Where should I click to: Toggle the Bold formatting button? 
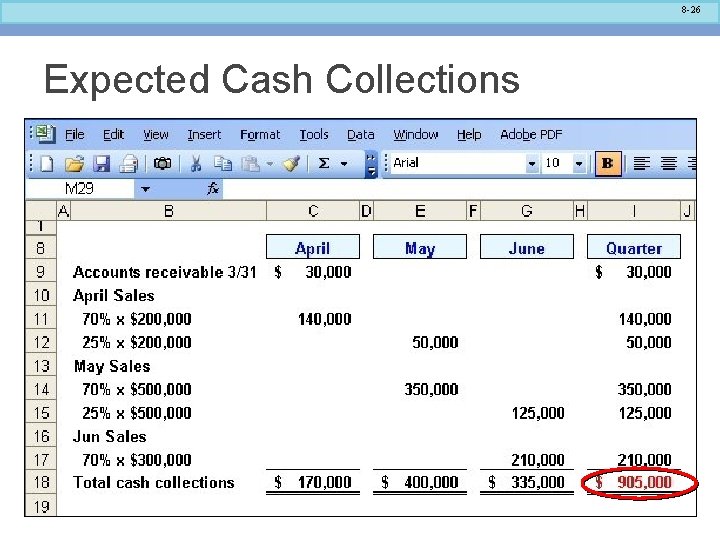tap(608, 163)
